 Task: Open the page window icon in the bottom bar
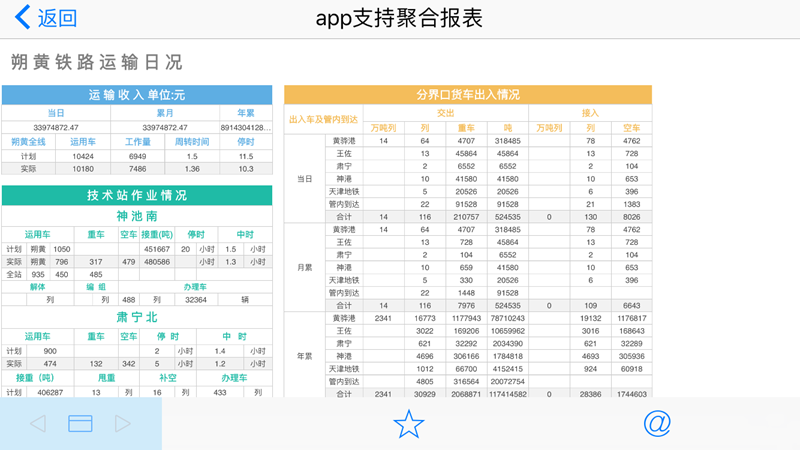pyautogui.click(x=80, y=423)
